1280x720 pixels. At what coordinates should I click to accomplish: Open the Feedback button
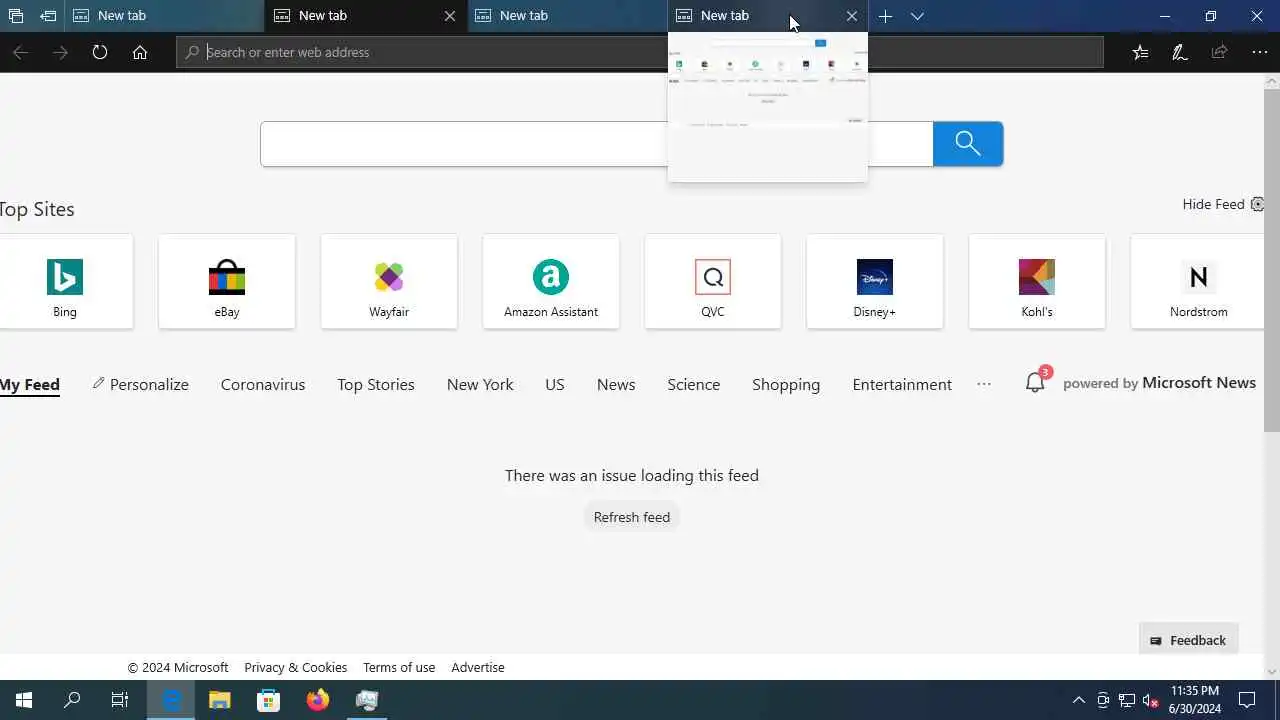pyautogui.click(x=1189, y=640)
